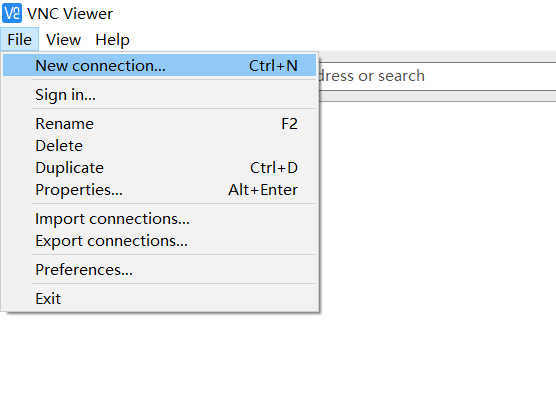Open Properties... from the File menu

[x=160, y=190]
